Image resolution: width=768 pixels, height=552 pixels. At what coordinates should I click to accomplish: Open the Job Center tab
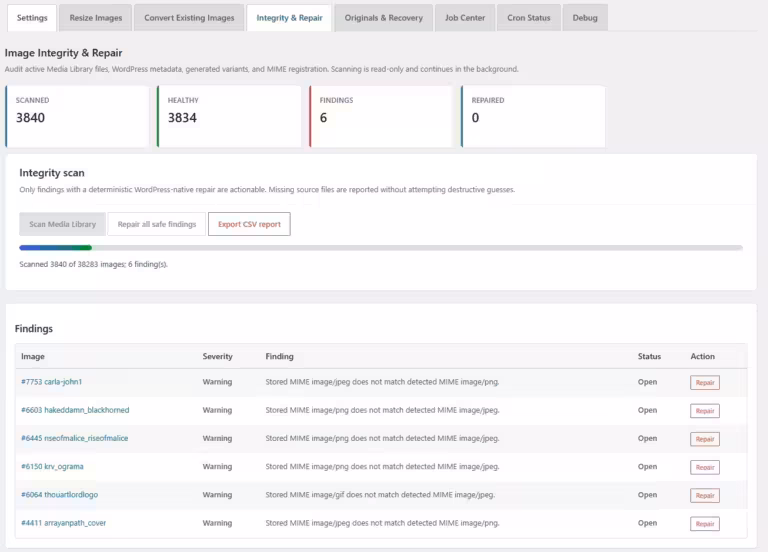tap(465, 18)
